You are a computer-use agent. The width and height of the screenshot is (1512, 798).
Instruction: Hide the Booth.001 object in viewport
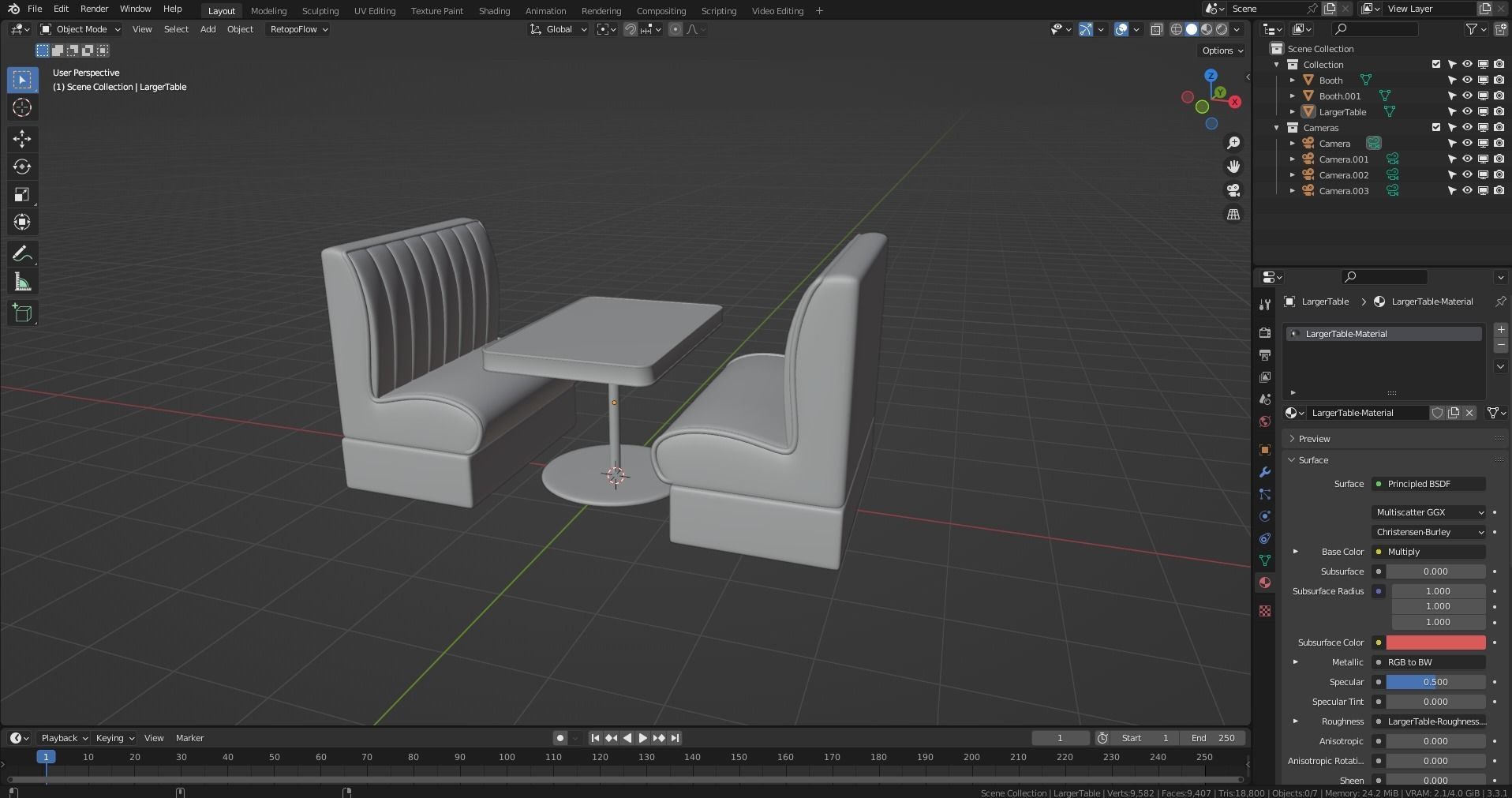pyautogui.click(x=1467, y=96)
